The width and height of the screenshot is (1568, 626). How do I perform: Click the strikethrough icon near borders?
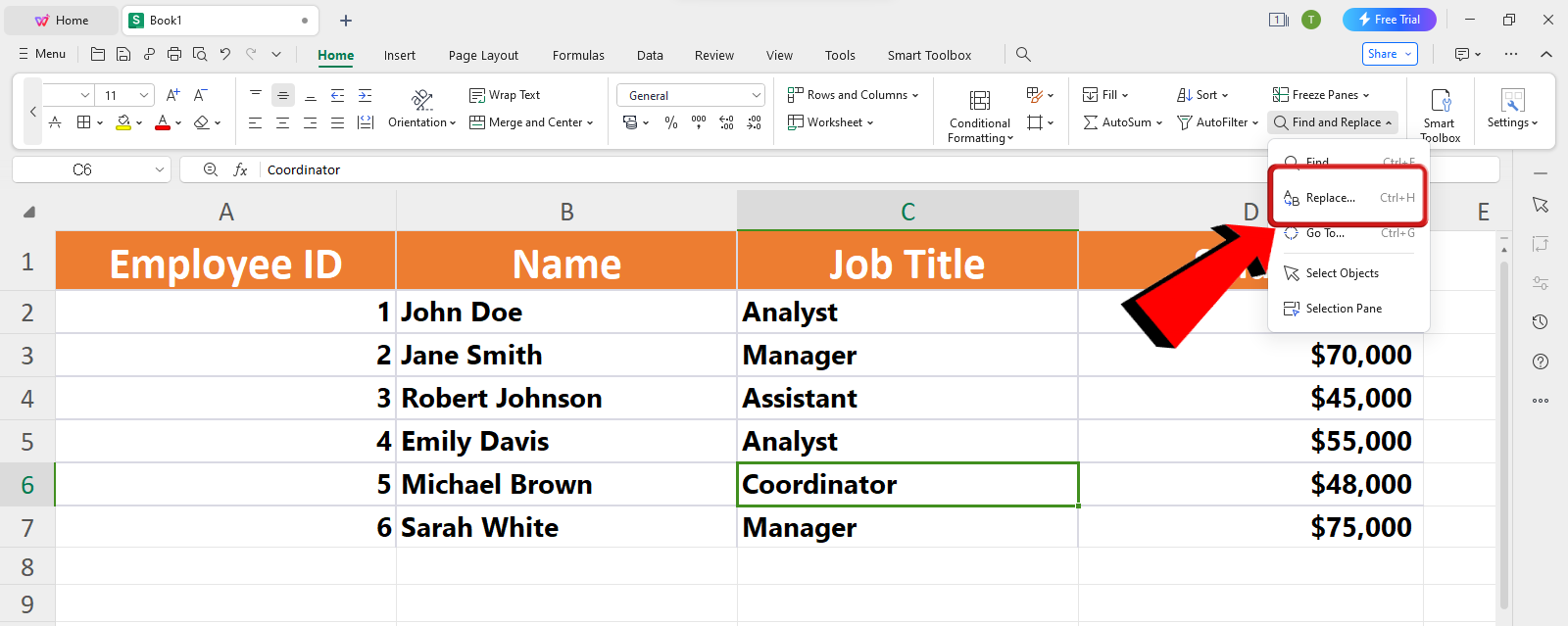(x=55, y=122)
